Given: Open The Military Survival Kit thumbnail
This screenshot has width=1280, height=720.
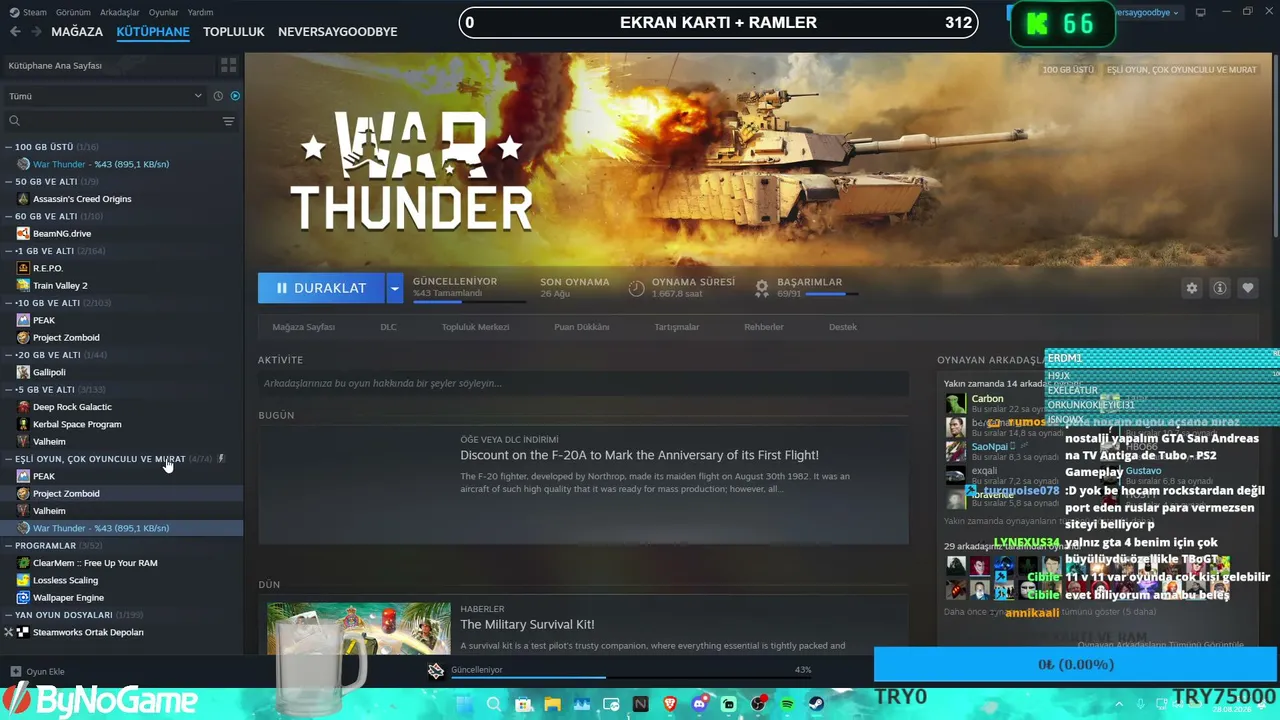Looking at the screenshot, I should pos(359,629).
